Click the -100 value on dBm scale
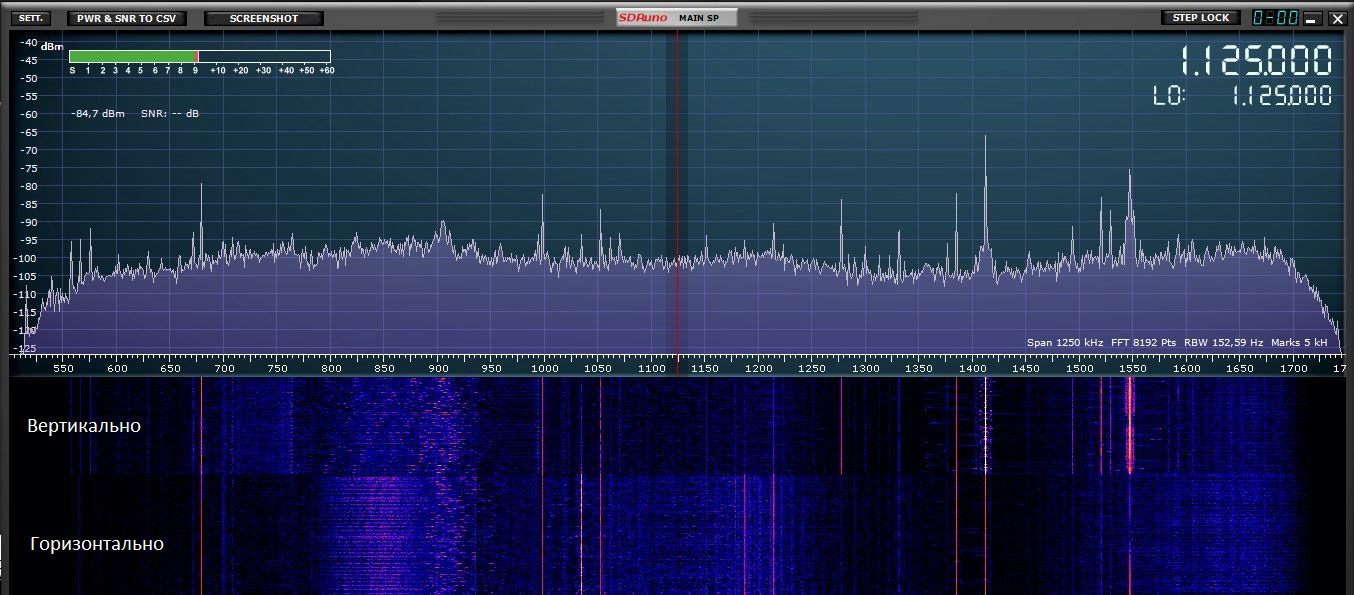 (x=26, y=258)
